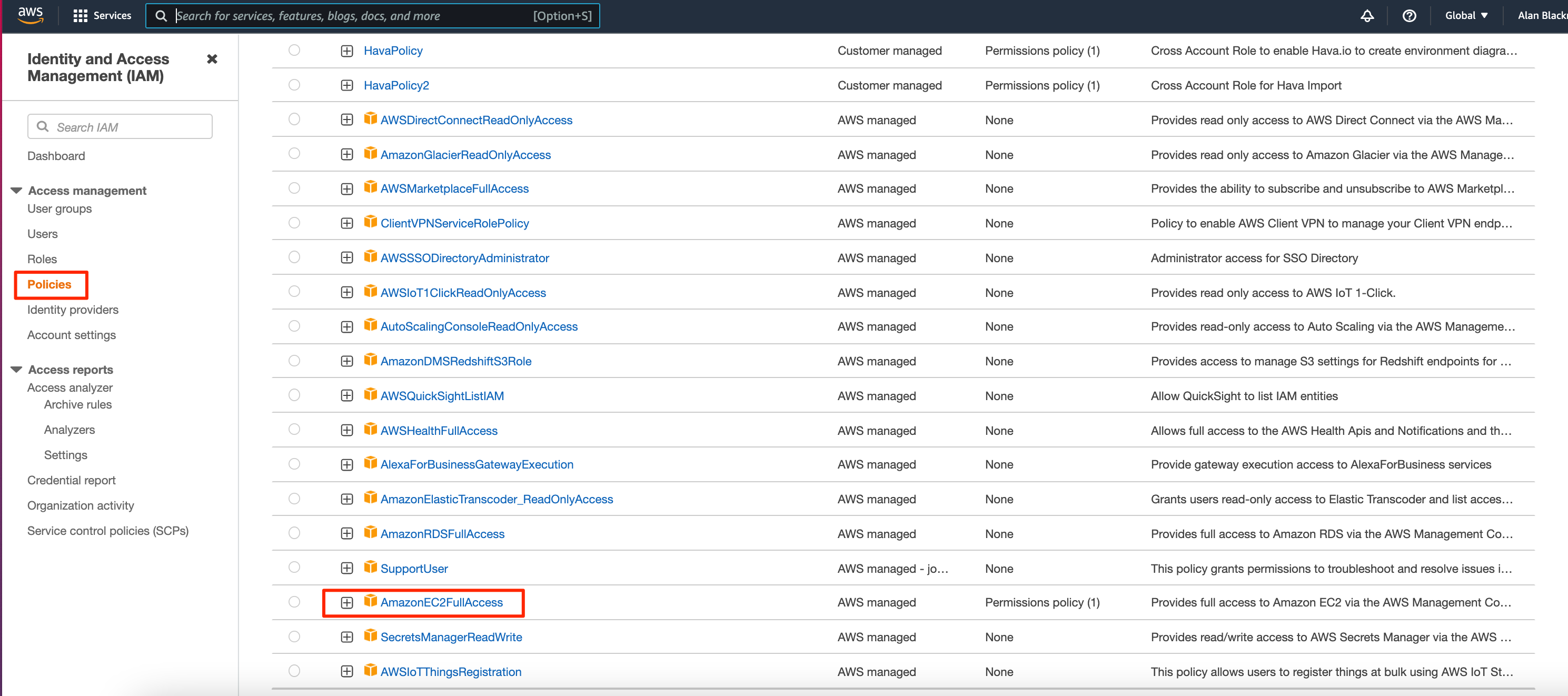The height and width of the screenshot is (696, 1568).
Task: Expand the AmazonEC2FullAccess policy row
Action: [x=346, y=602]
